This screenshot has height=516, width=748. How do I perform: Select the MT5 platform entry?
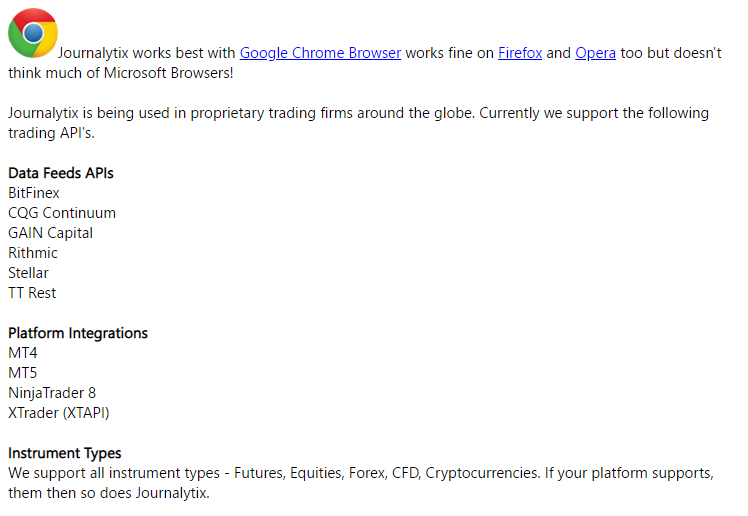tap(22, 373)
